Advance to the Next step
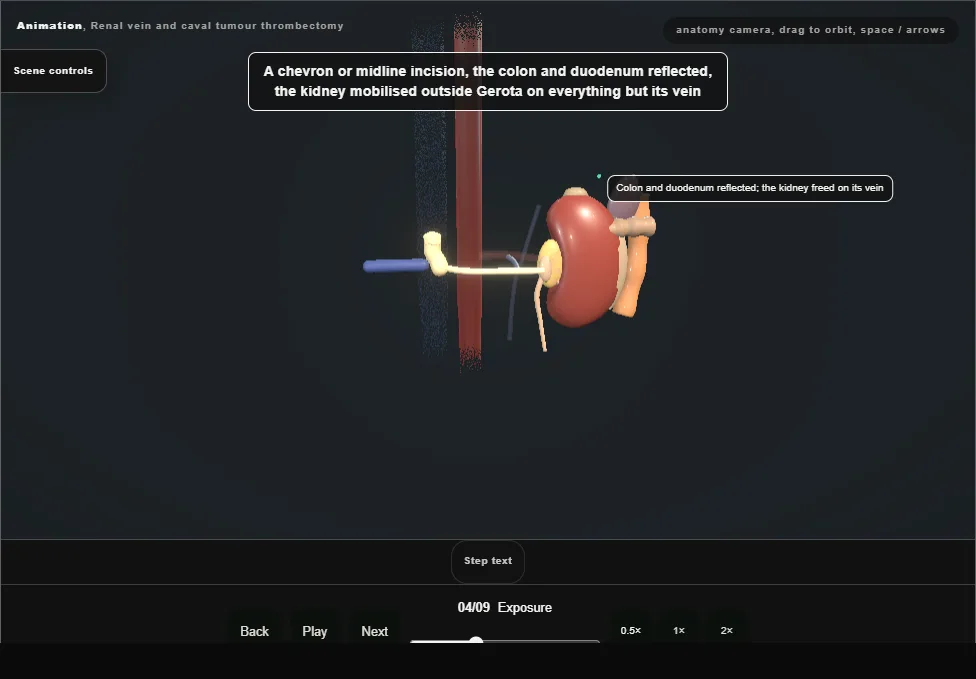976x679 pixels. tap(374, 631)
